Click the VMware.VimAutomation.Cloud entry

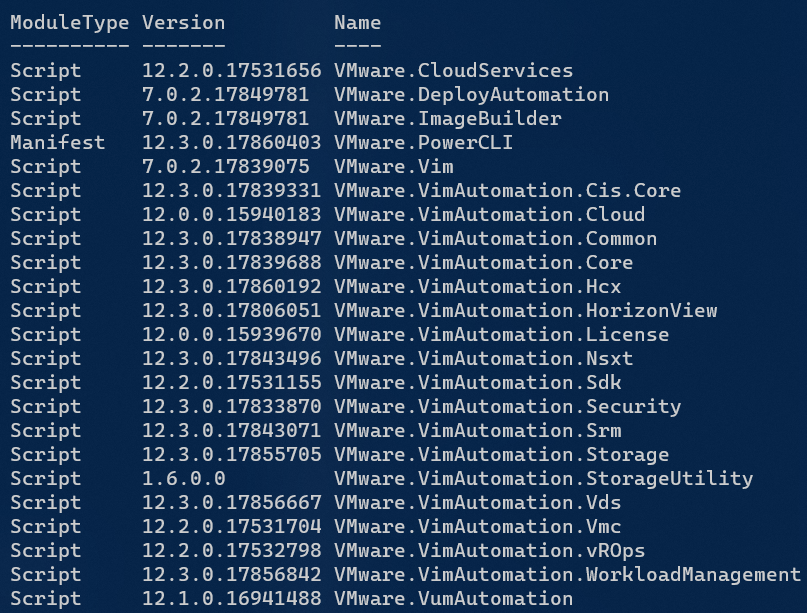pos(489,214)
